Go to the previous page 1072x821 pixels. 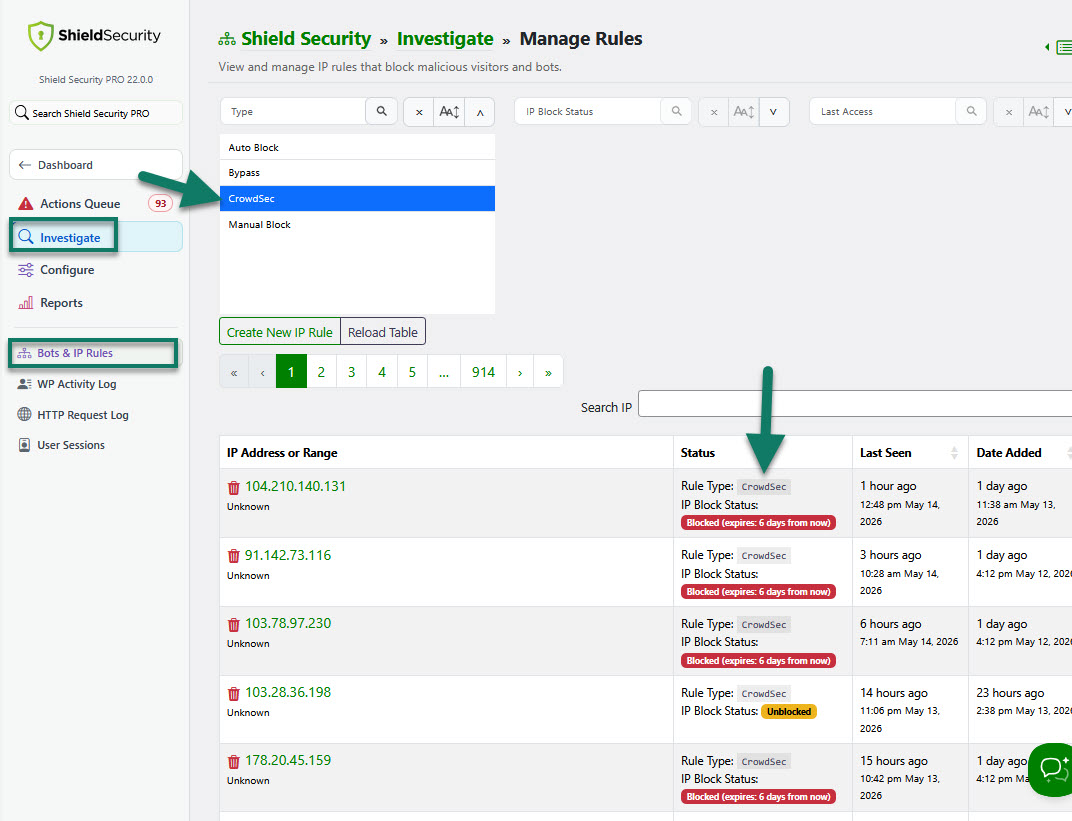click(263, 372)
